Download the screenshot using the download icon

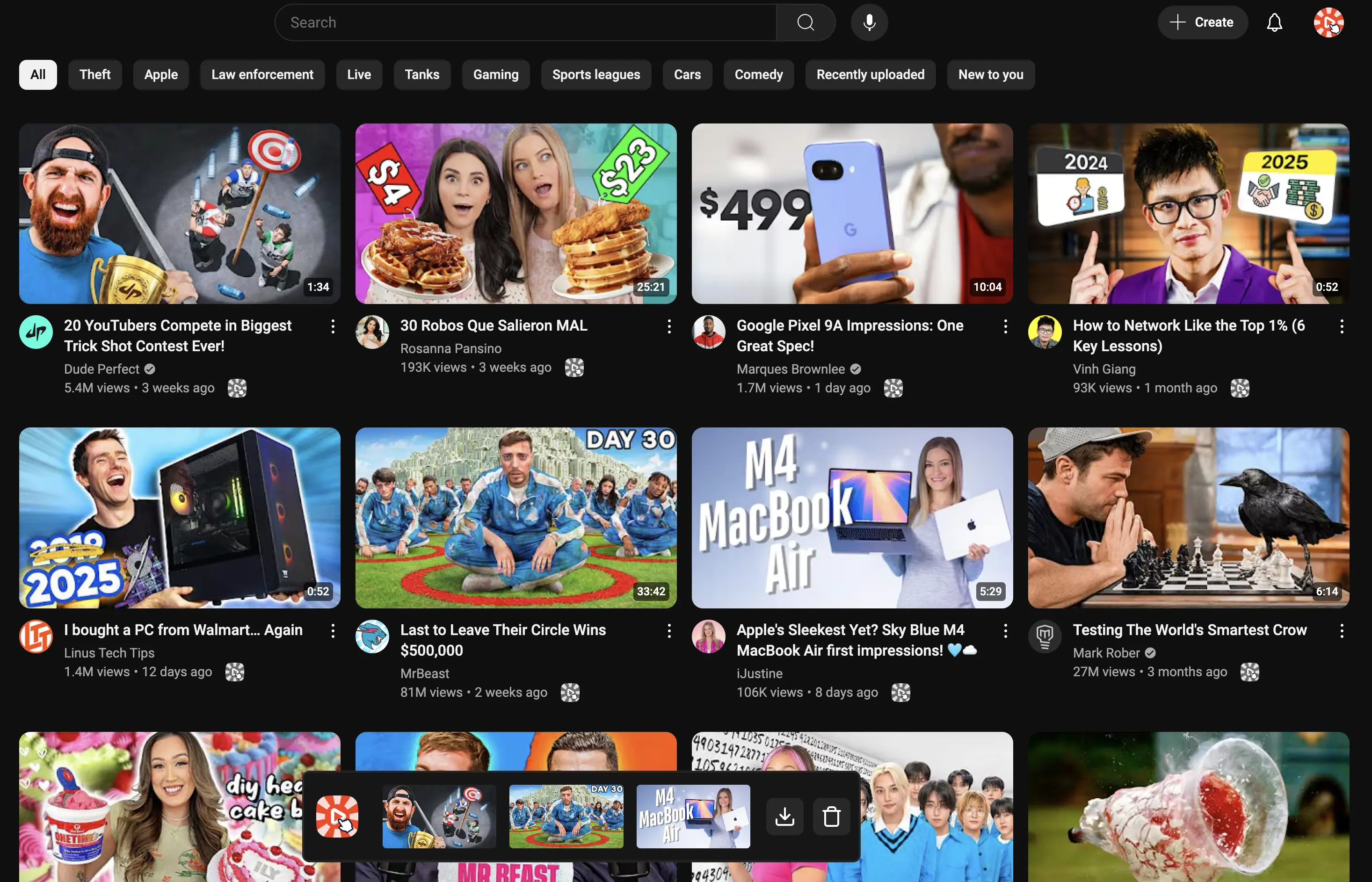tap(785, 816)
